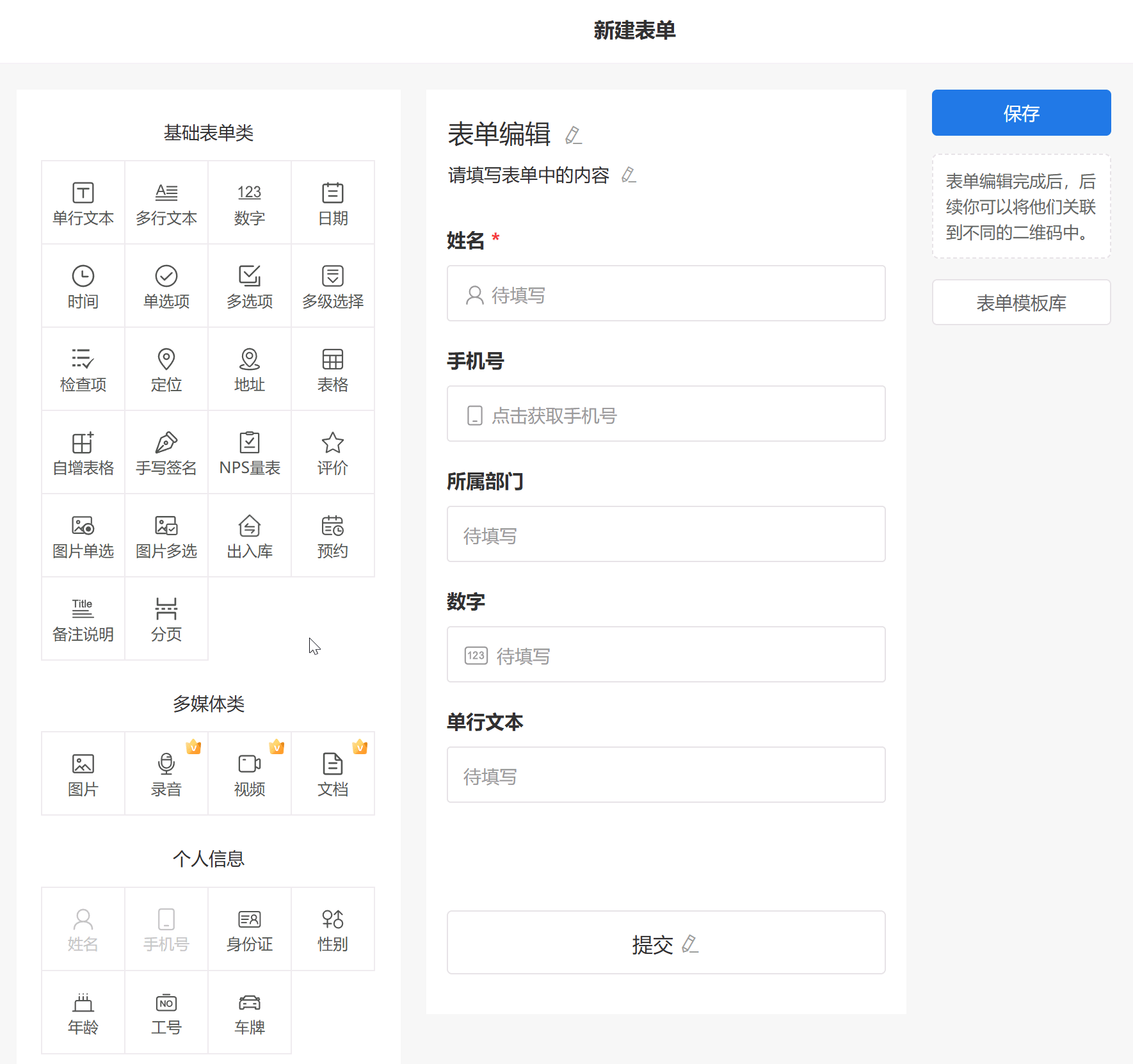The width and height of the screenshot is (1133, 1064).
Task: Edit the form title with pencil icon
Action: pyautogui.click(x=574, y=136)
